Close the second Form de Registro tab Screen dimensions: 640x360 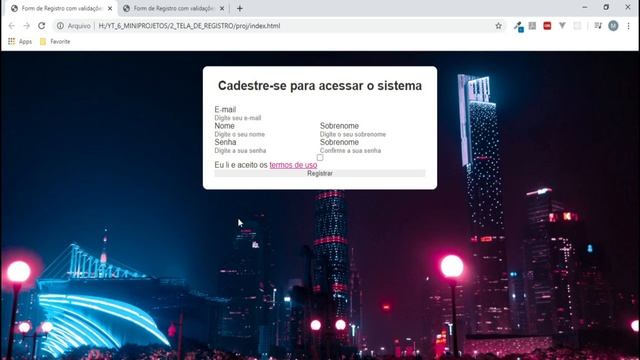pos(222,8)
